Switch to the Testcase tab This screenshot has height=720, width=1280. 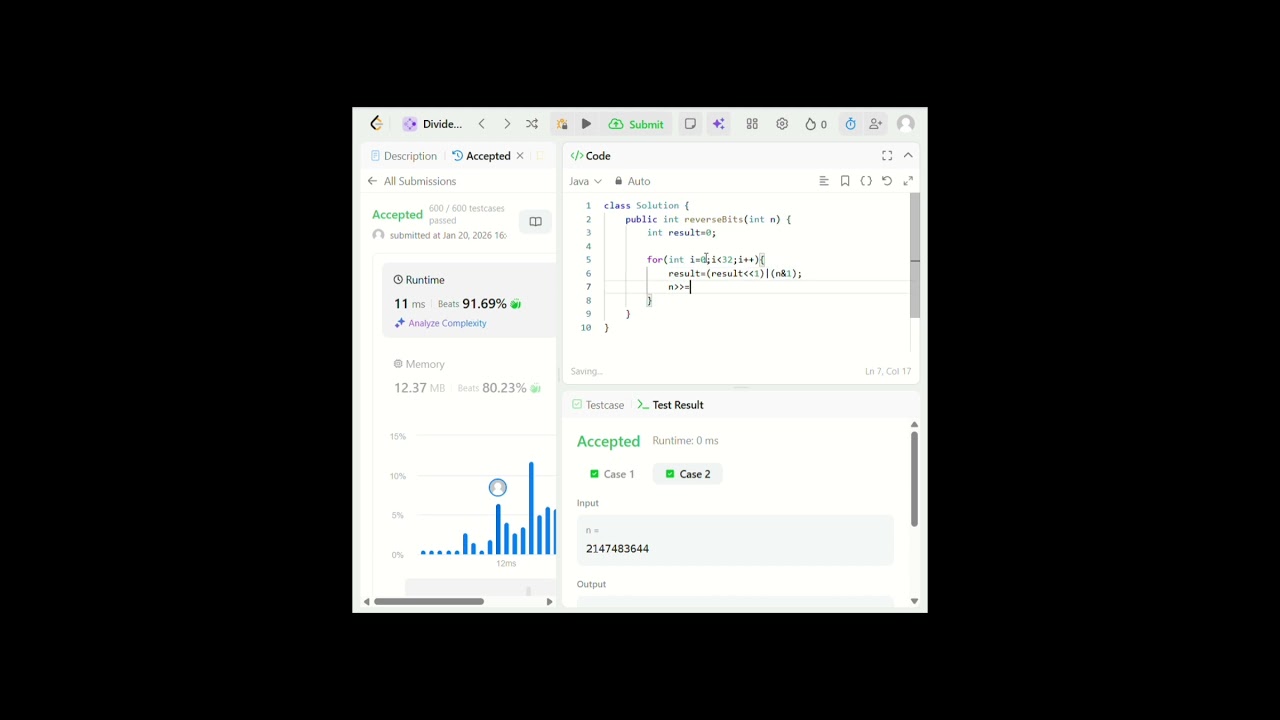[x=598, y=405]
